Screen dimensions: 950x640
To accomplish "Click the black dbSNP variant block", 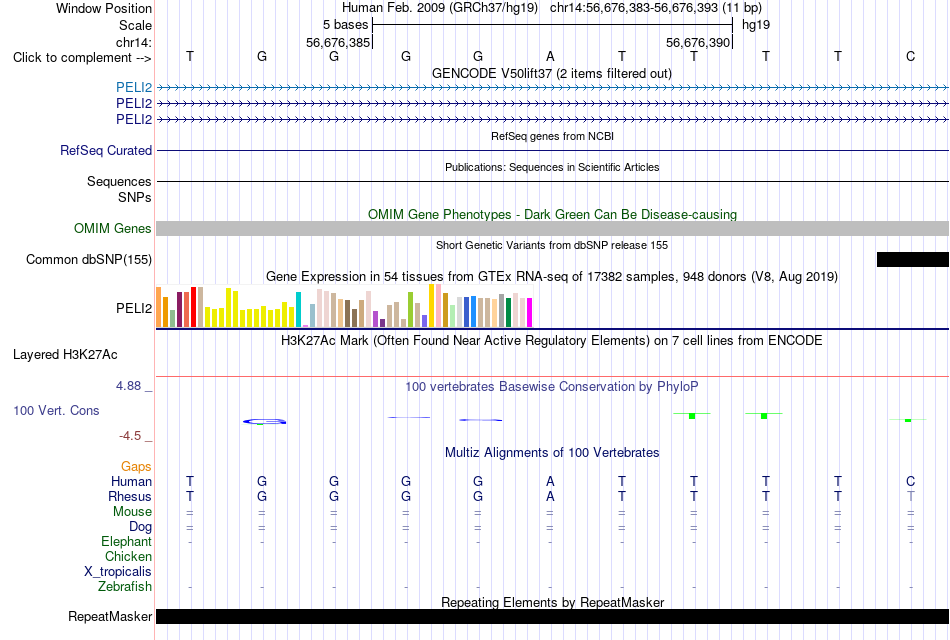I will pos(912,259).
